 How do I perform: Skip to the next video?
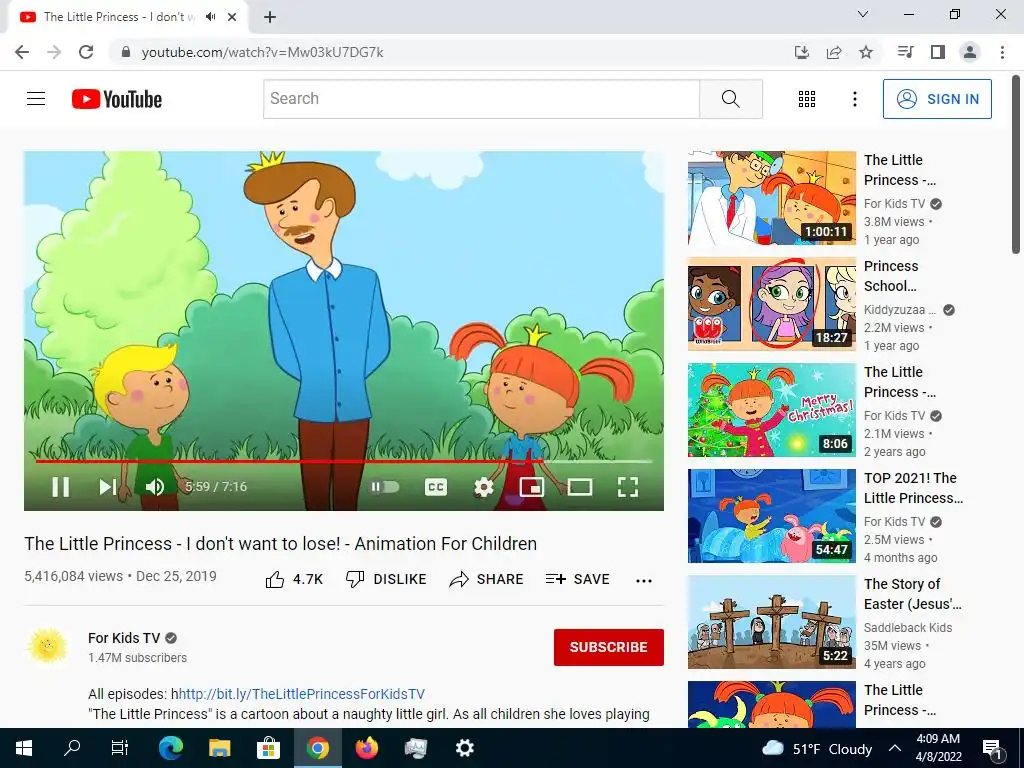click(108, 487)
